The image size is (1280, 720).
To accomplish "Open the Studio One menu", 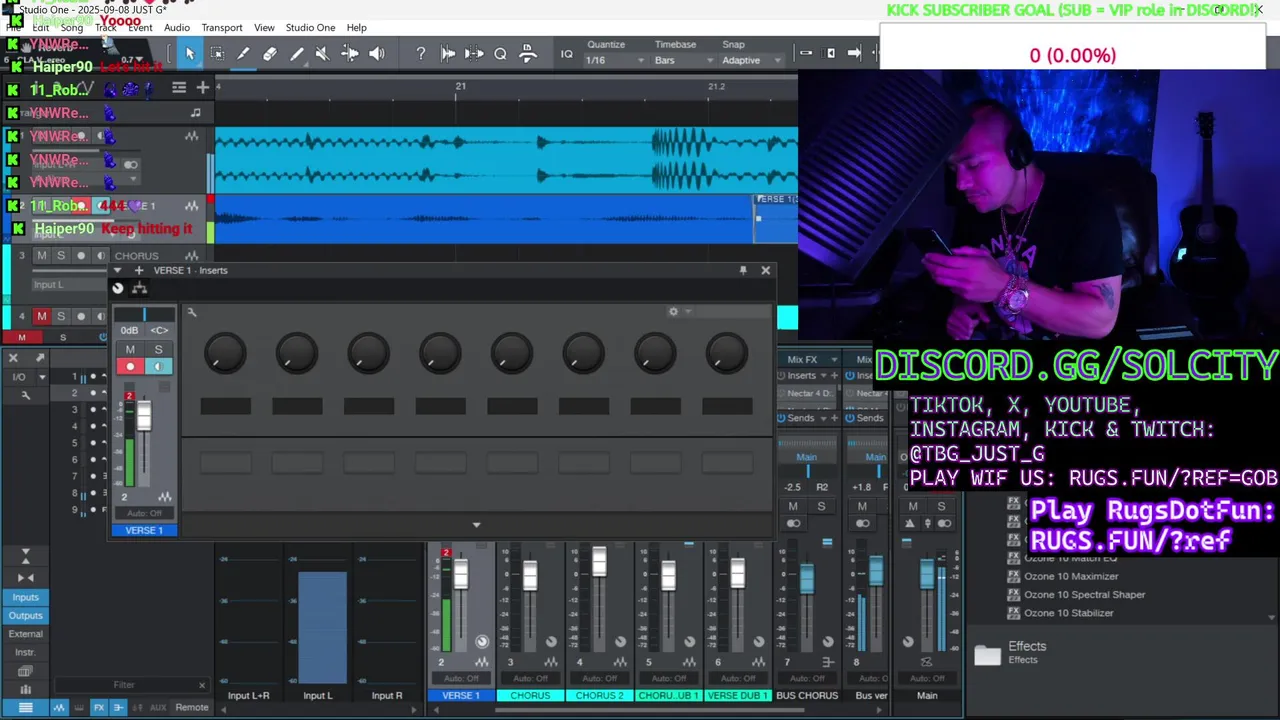I will (310, 28).
